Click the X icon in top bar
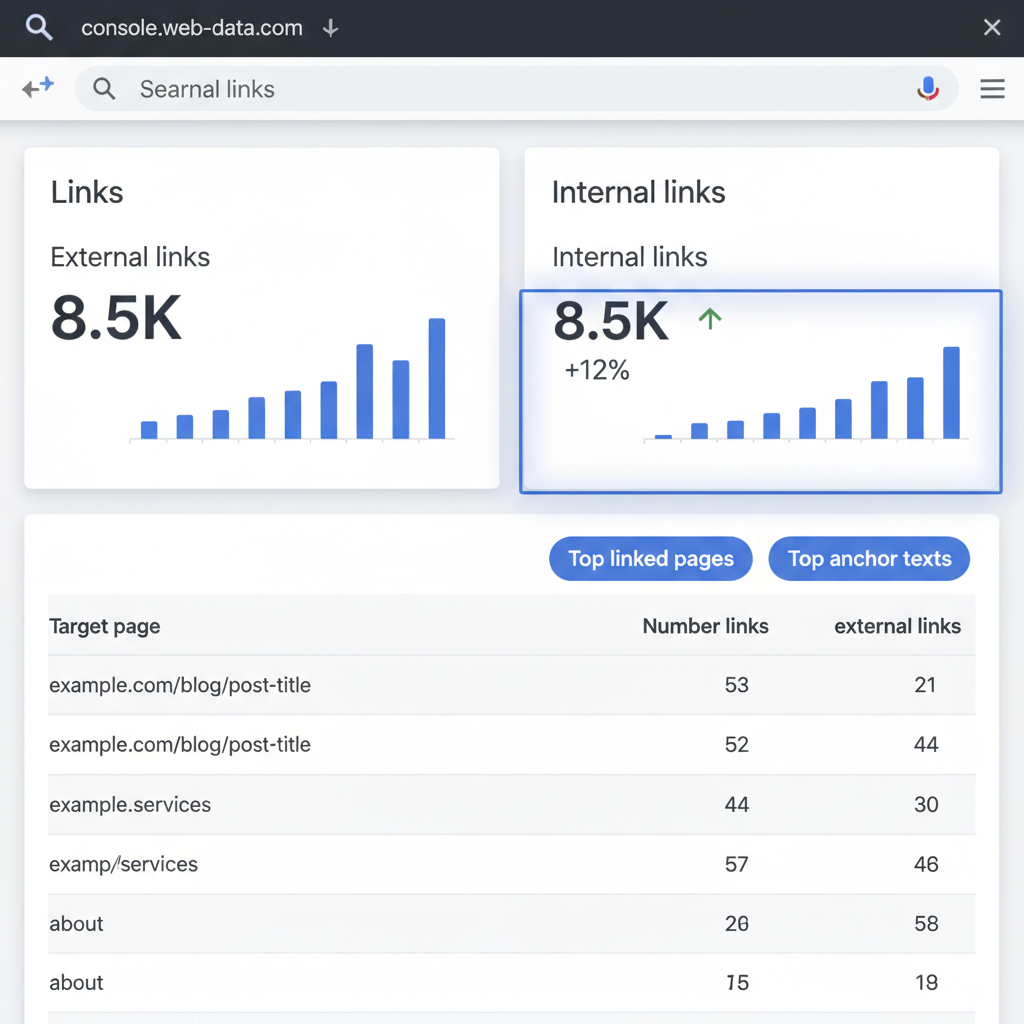 (x=991, y=28)
